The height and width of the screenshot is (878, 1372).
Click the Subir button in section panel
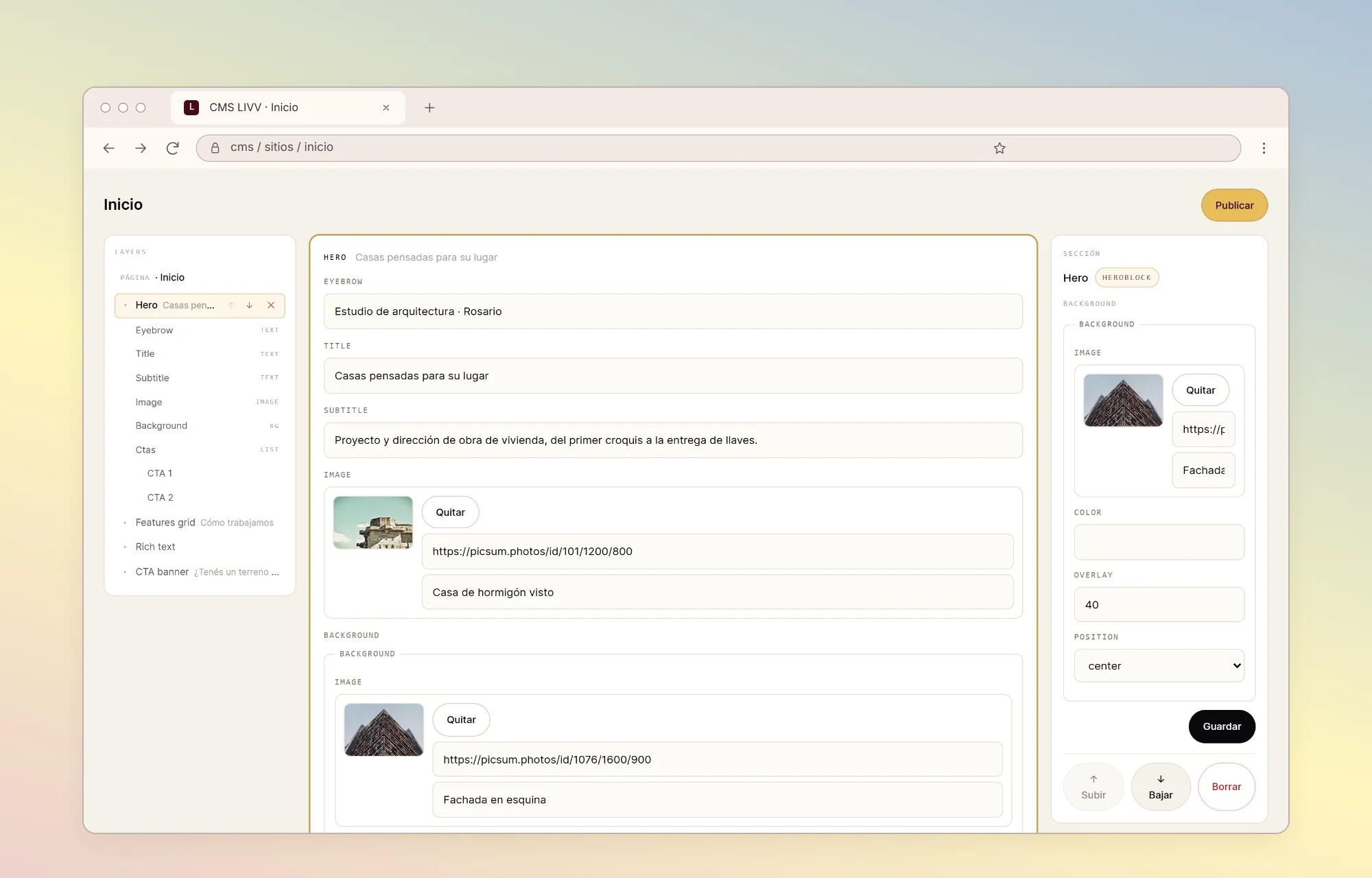click(x=1093, y=787)
